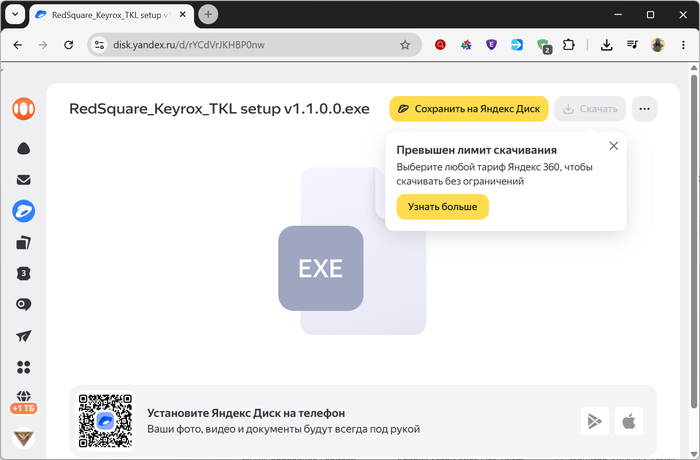Image resolution: width=700 pixels, height=460 pixels.
Task: Click the Google Play store icon
Action: [x=595, y=421]
